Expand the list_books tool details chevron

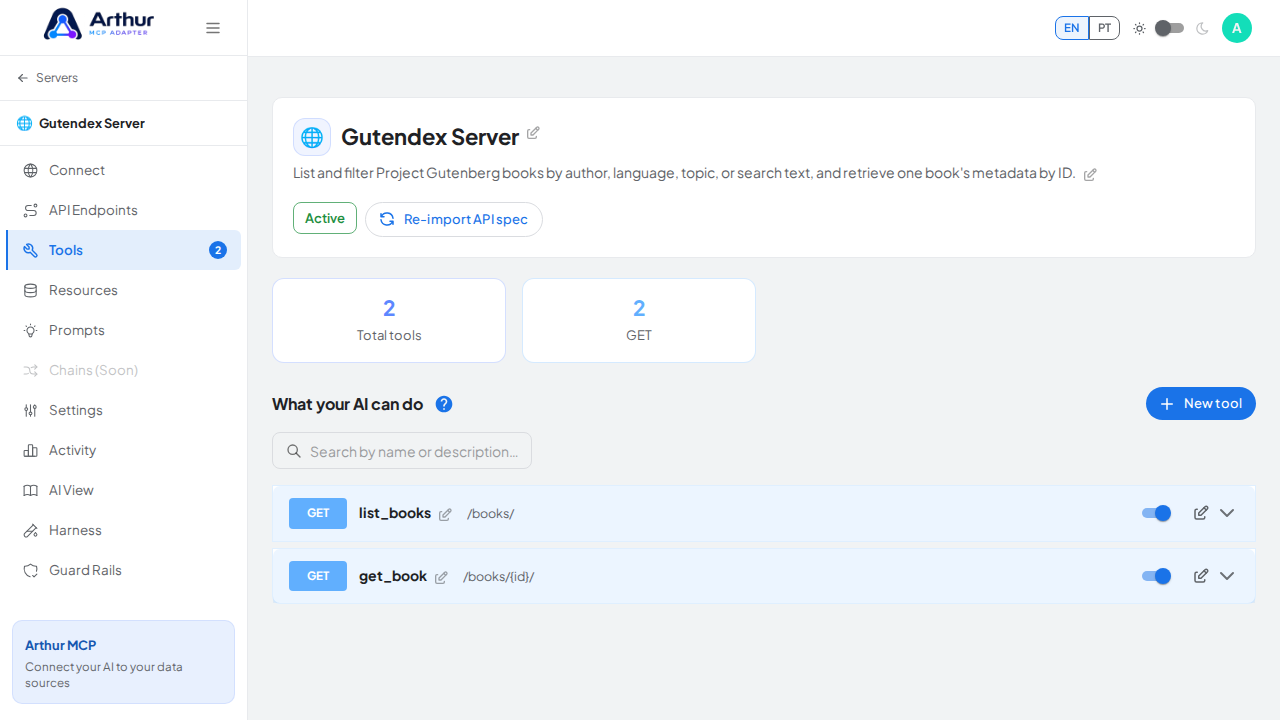[1227, 513]
